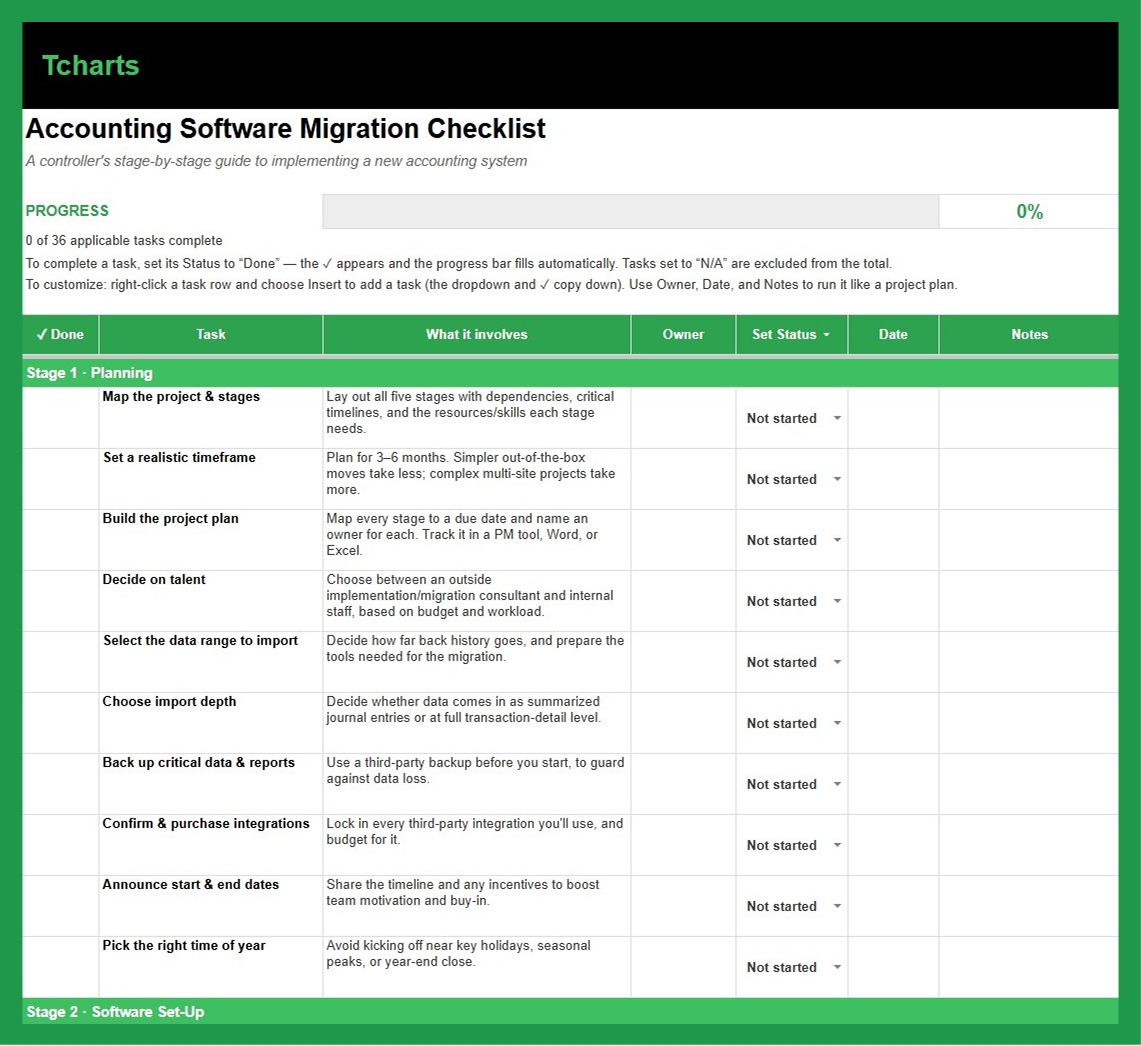Select the controller's stage-by-stage guide subtitle

click(277, 162)
